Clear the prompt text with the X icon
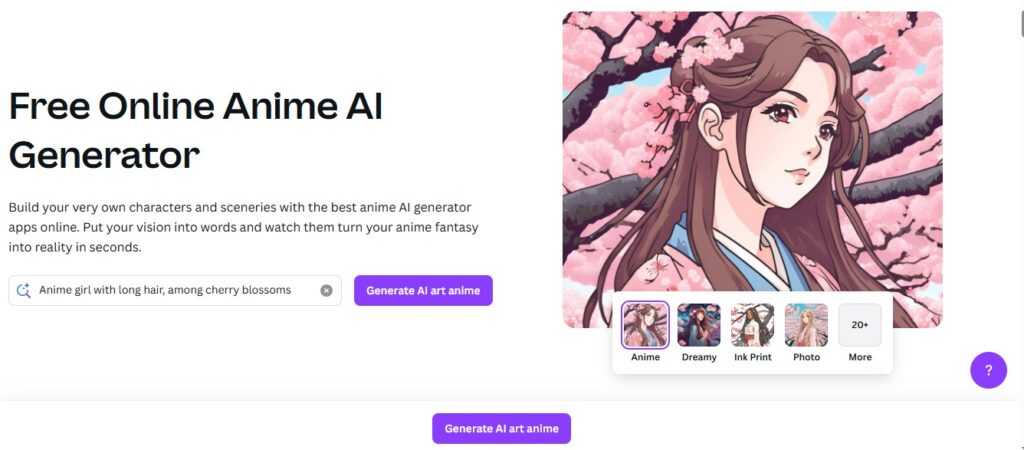Screen dimensions: 1024x450 tap(326, 291)
